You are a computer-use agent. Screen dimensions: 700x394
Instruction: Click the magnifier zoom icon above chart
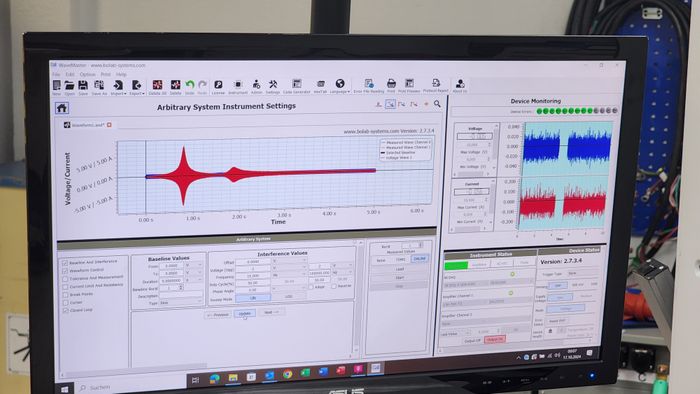tap(437, 104)
